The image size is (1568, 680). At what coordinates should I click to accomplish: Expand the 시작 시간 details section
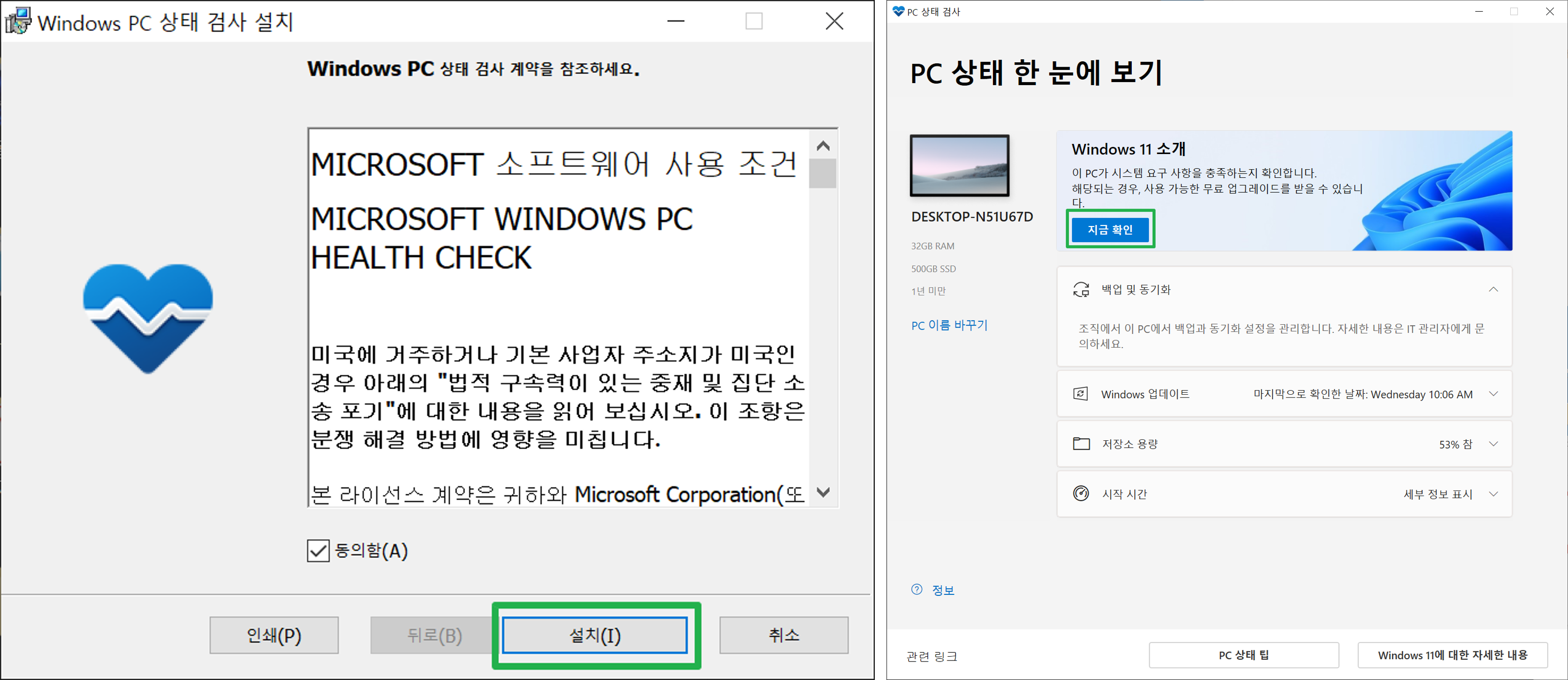tap(1493, 493)
